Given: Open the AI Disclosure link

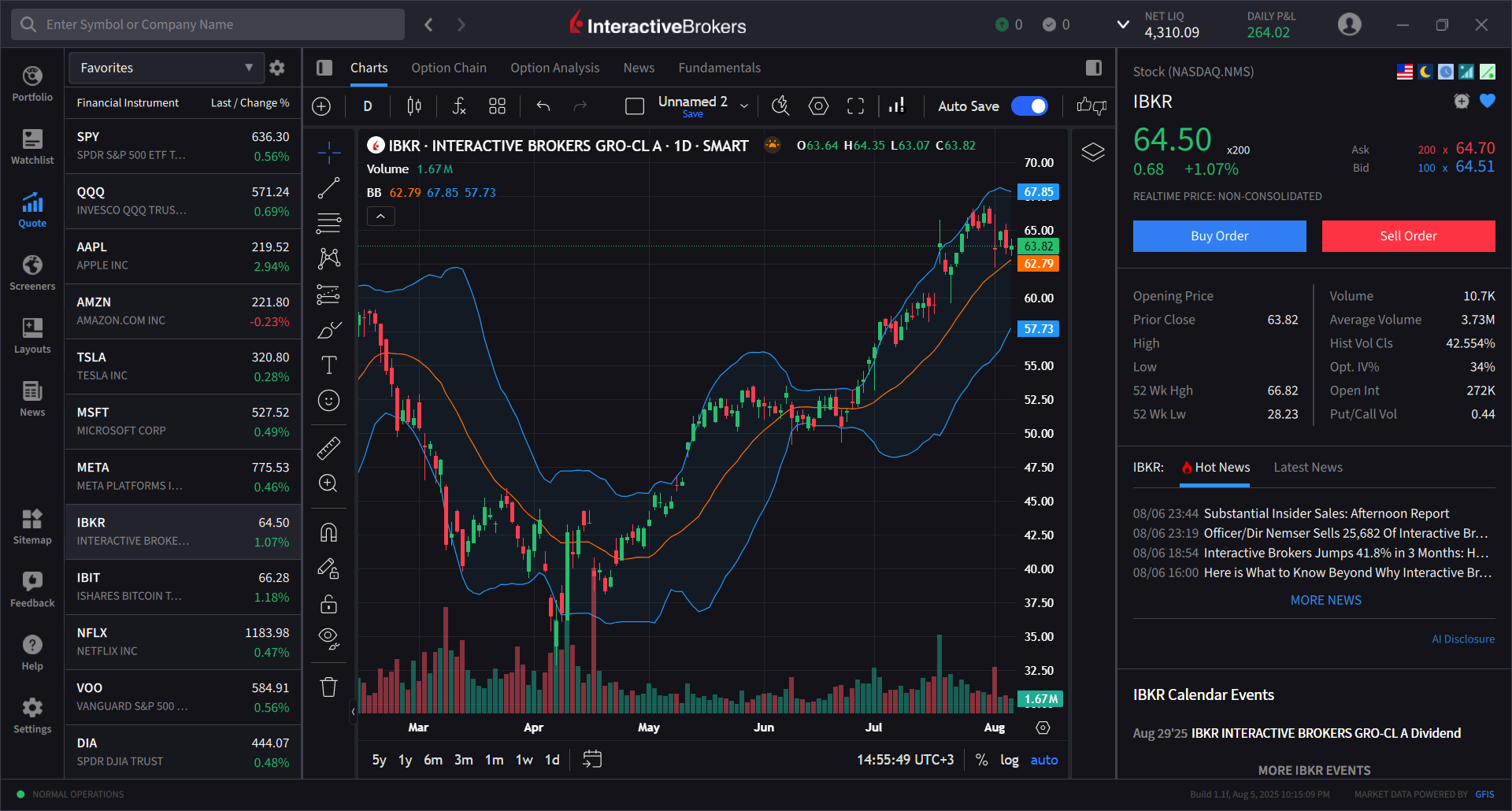Looking at the screenshot, I should tap(1463, 639).
